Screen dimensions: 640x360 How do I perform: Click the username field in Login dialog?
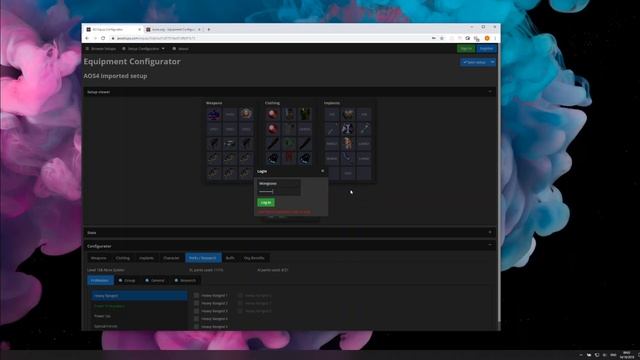pyautogui.click(x=279, y=184)
